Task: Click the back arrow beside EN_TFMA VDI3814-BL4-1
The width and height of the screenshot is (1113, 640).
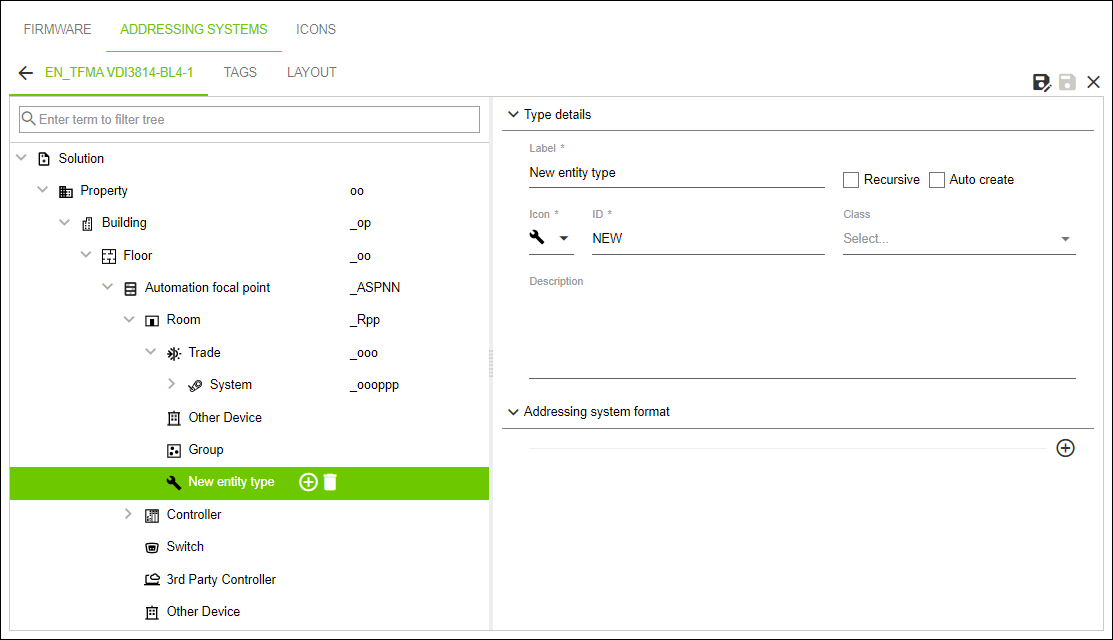Action: pos(26,73)
